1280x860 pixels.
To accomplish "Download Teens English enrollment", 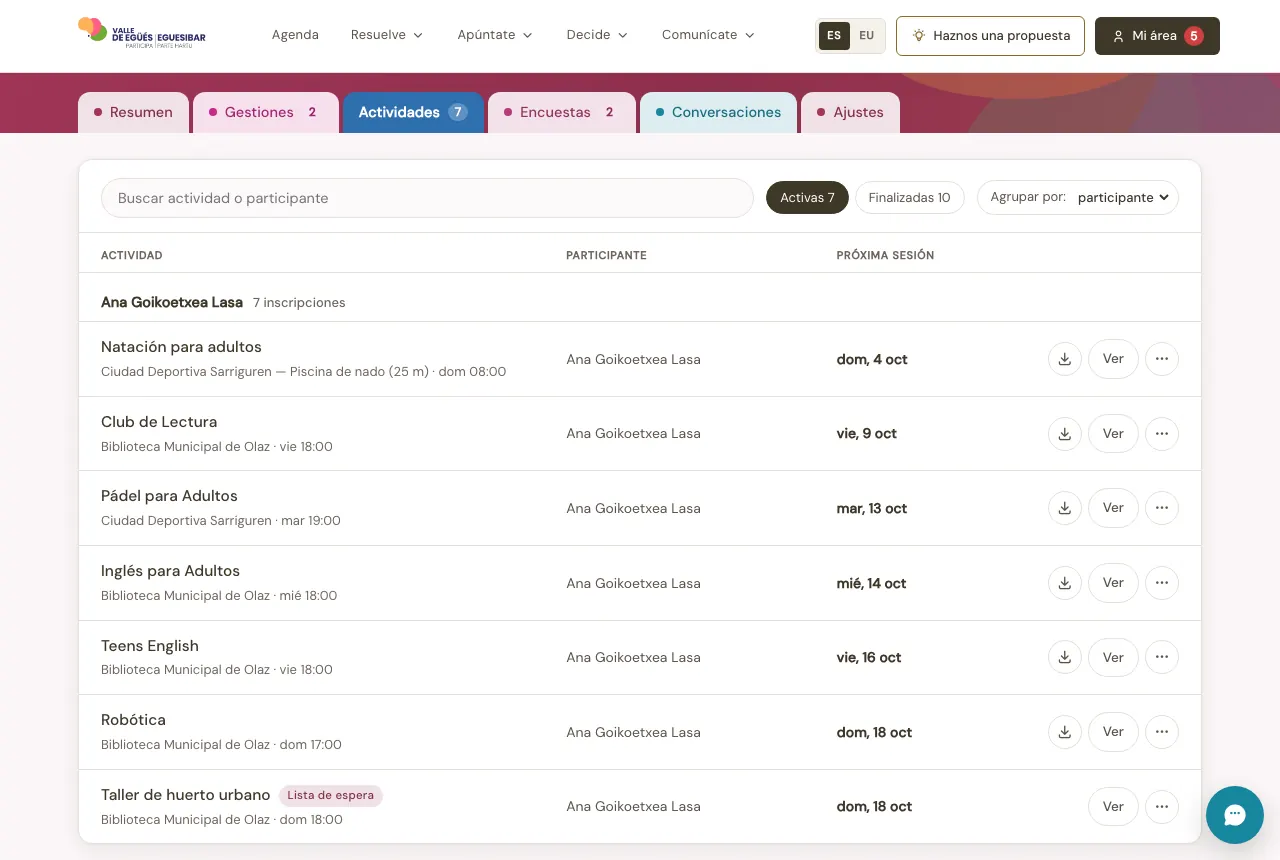I will pos(1065,657).
